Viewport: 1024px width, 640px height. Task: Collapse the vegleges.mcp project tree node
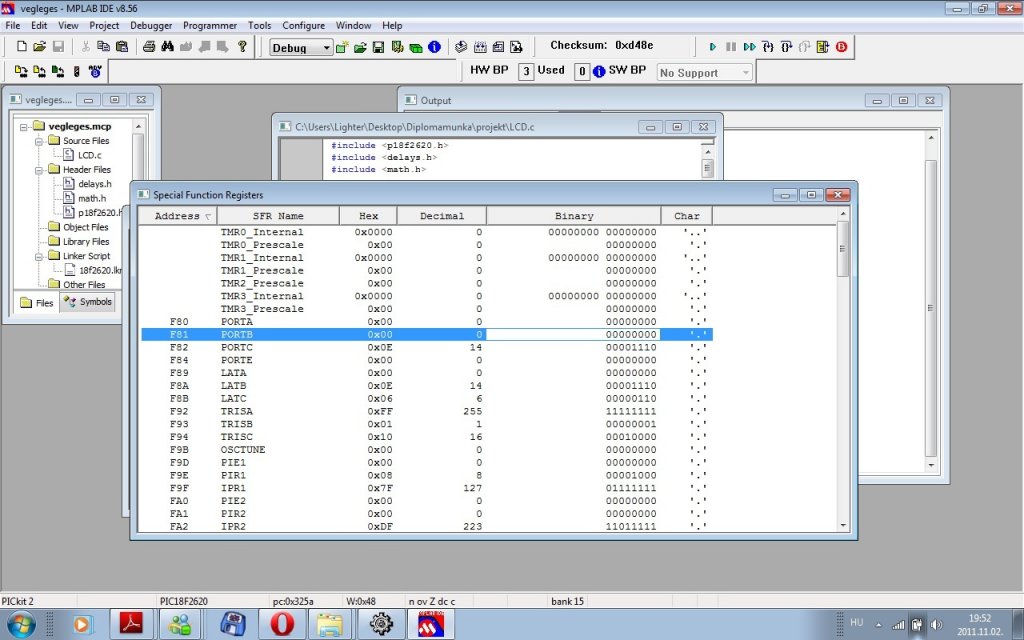[x=24, y=127]
